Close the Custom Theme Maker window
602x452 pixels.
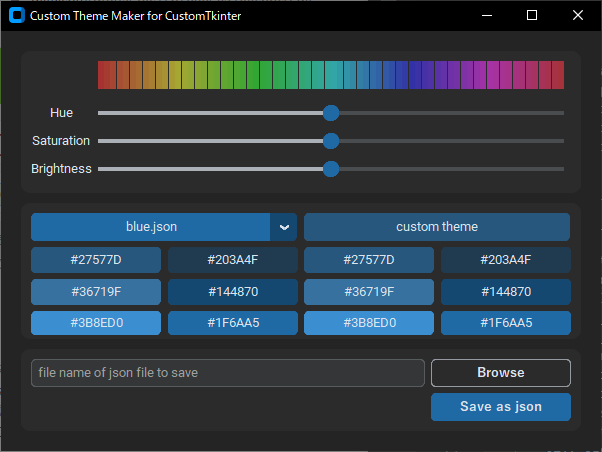[577, 15]
